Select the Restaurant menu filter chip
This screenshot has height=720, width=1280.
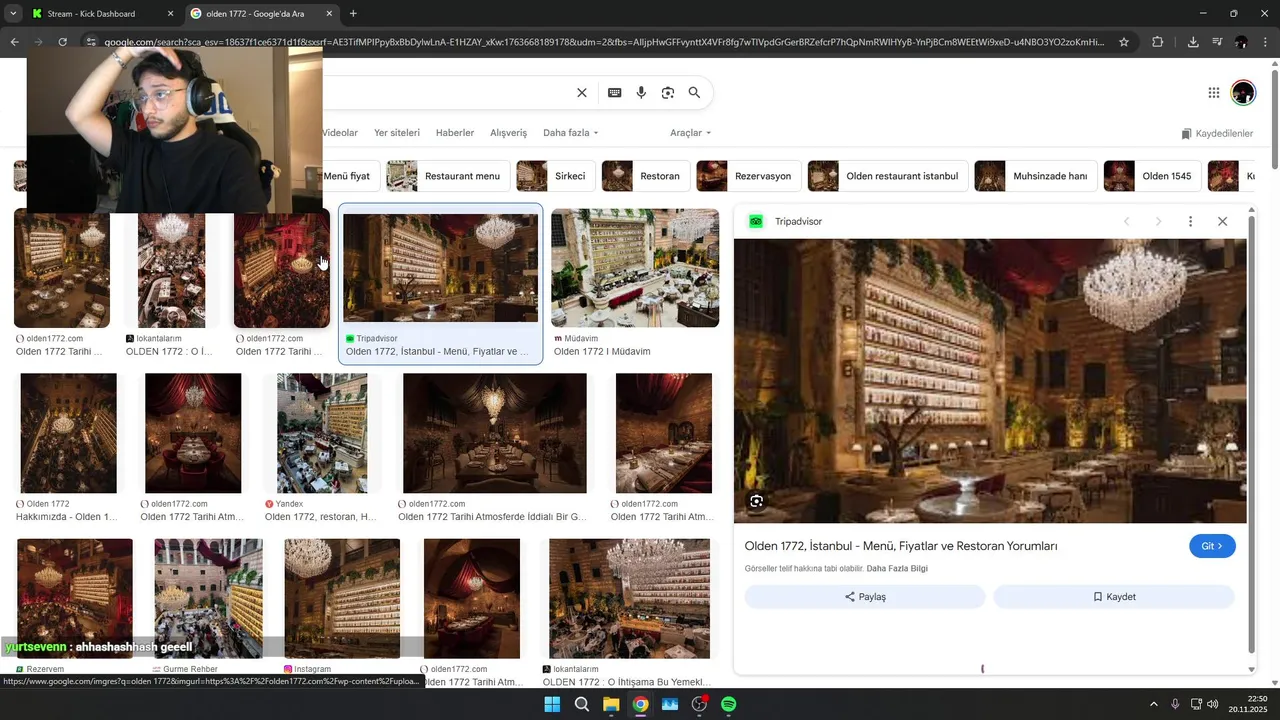[x=448, y=176]
